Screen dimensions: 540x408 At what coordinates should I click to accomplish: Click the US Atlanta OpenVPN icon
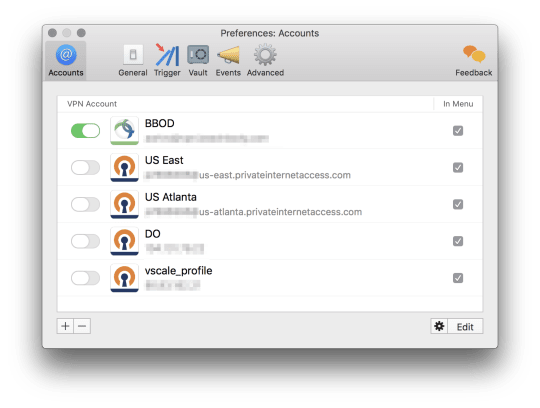[124, 204]
